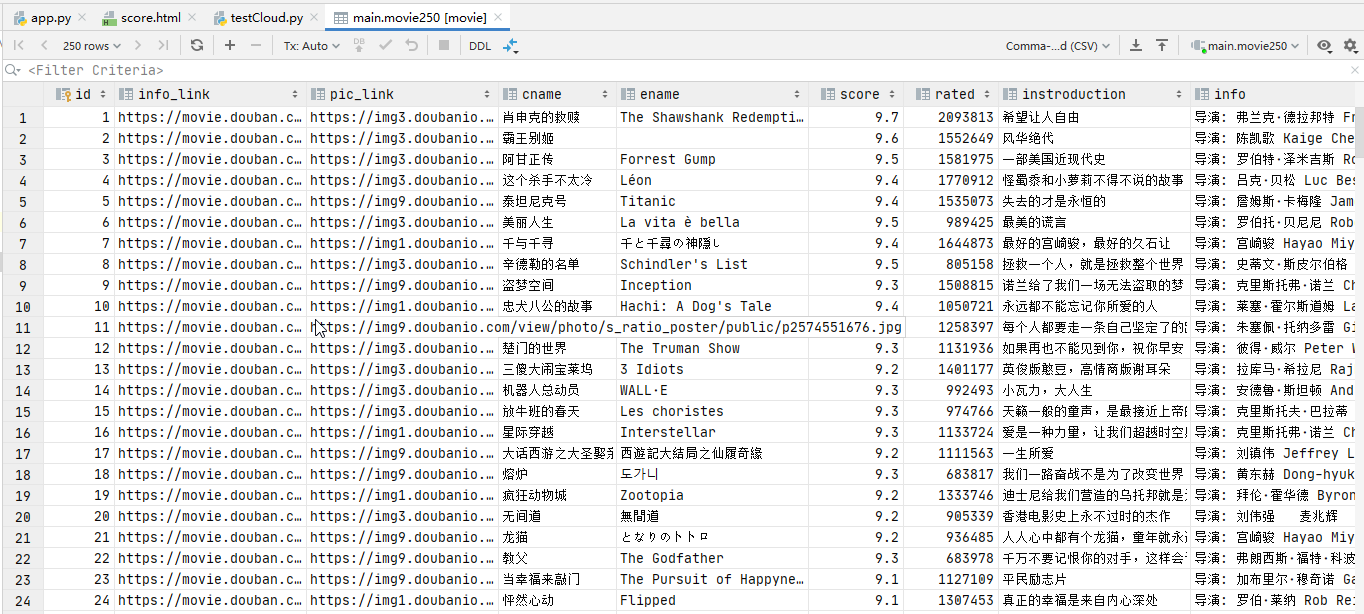Viewport: 1364px width, 614px height.
Task: Open the 250 rows page size dropdown
Action: [91, 46]
